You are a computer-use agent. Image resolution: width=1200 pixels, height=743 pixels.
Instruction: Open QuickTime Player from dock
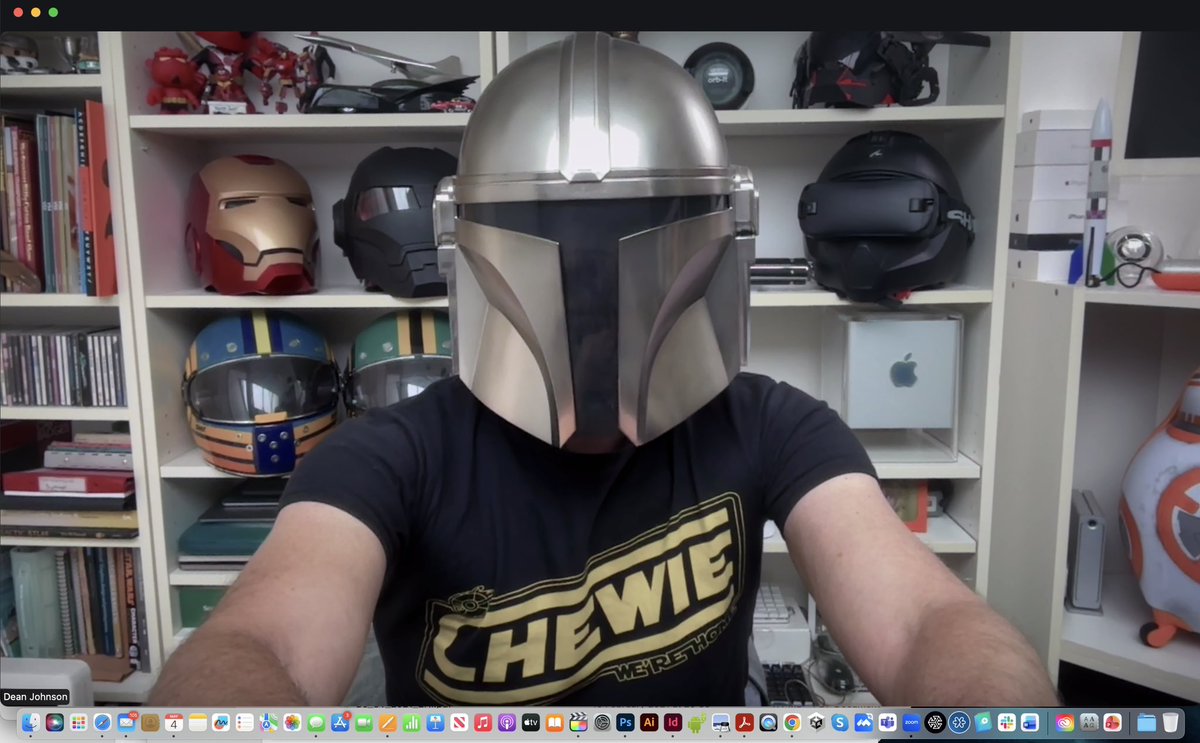[x=768, y=722]
